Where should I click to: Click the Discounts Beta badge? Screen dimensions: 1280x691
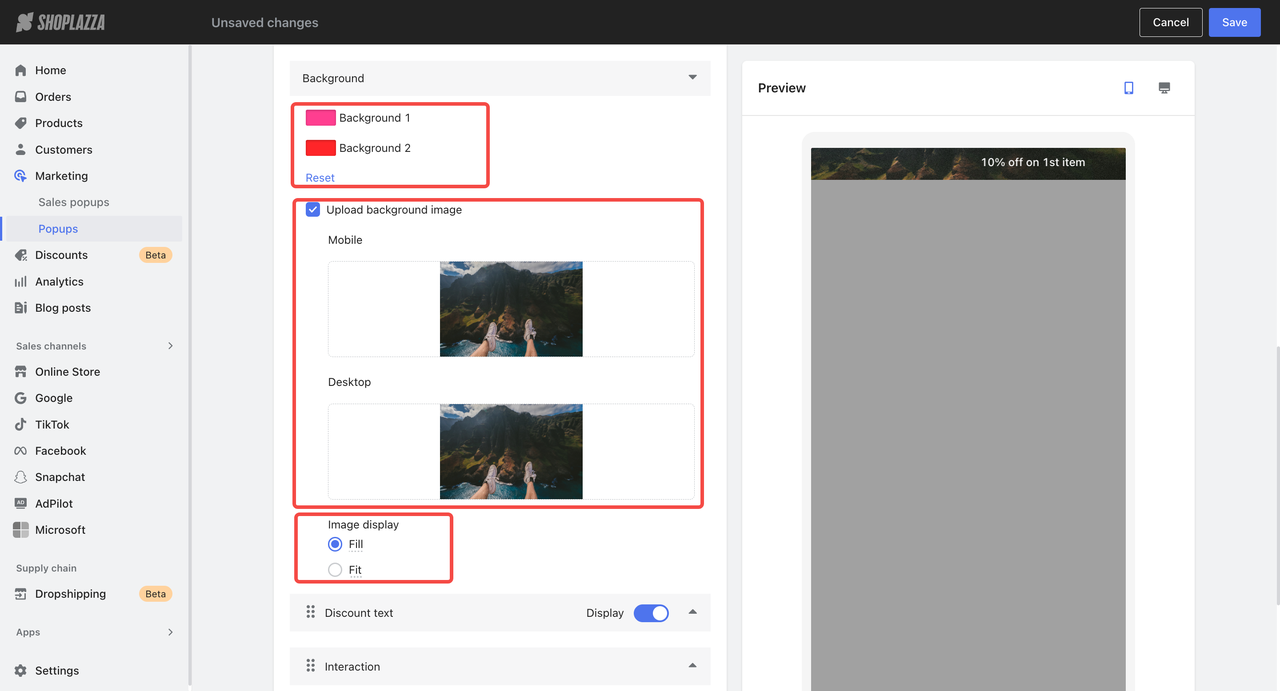(x=156, y=255)
